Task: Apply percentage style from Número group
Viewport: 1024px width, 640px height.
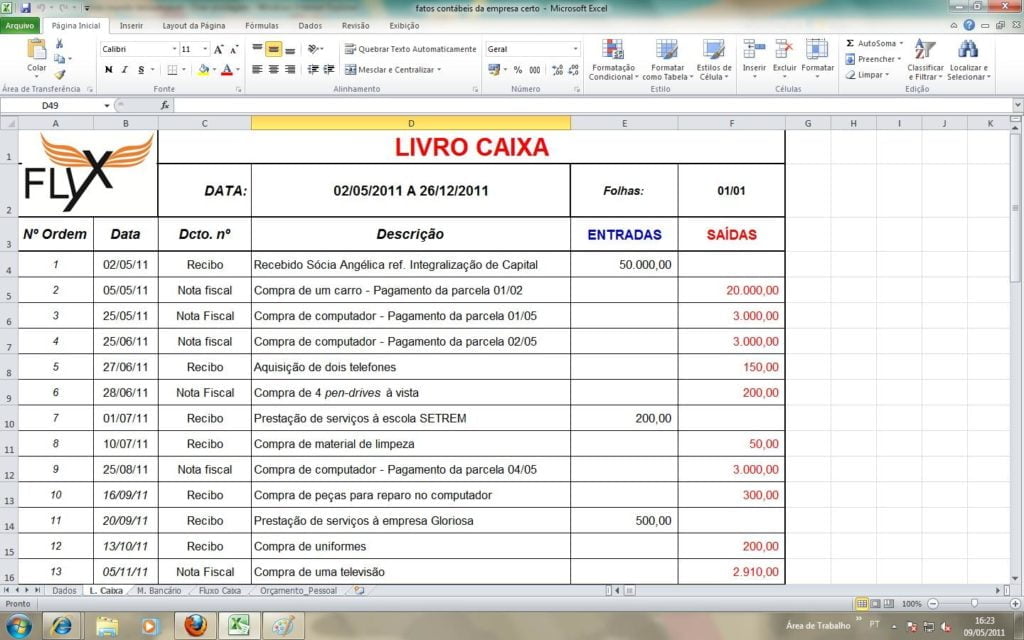Action: pyautogui.click(x=517, y=67)
